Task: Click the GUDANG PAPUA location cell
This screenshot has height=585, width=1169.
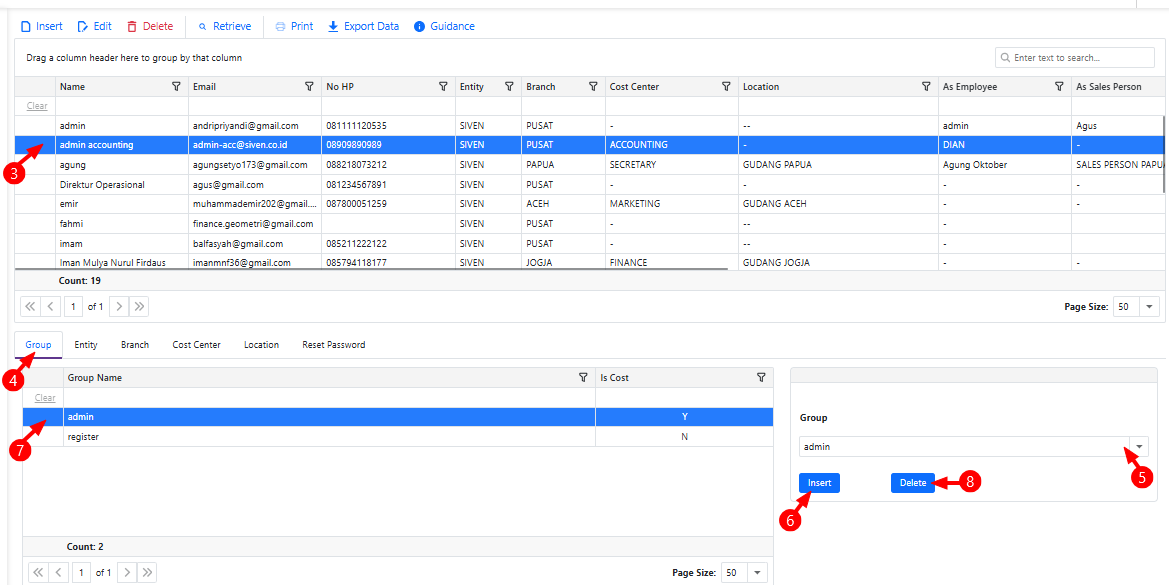Action: (x=838, y=165)
